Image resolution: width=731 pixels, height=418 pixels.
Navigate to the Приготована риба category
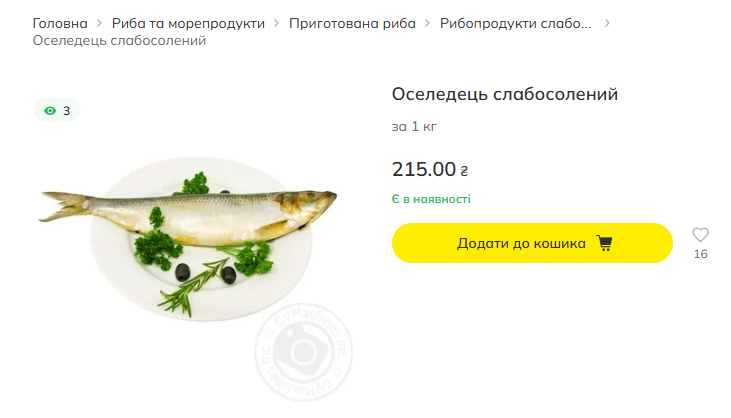[x=352, y=22]
